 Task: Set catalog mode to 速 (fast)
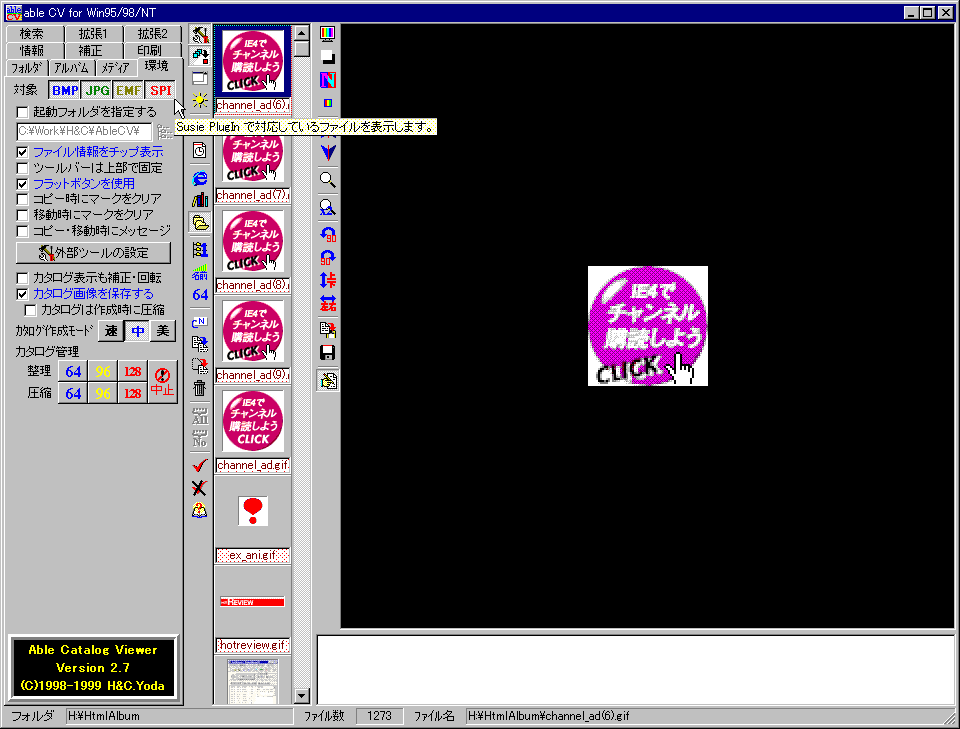pos(111,331)
